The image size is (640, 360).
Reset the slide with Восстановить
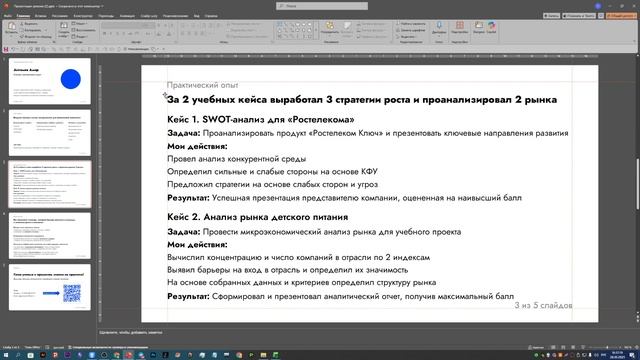click(83, 30)
